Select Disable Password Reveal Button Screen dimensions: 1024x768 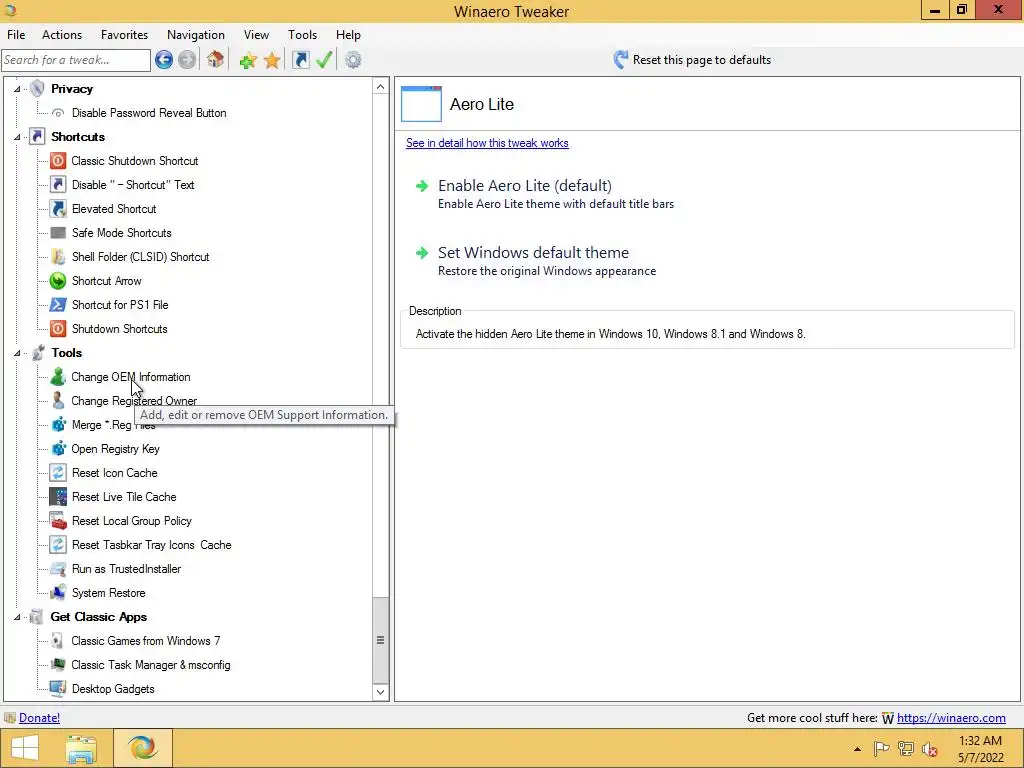pos(149,113)
